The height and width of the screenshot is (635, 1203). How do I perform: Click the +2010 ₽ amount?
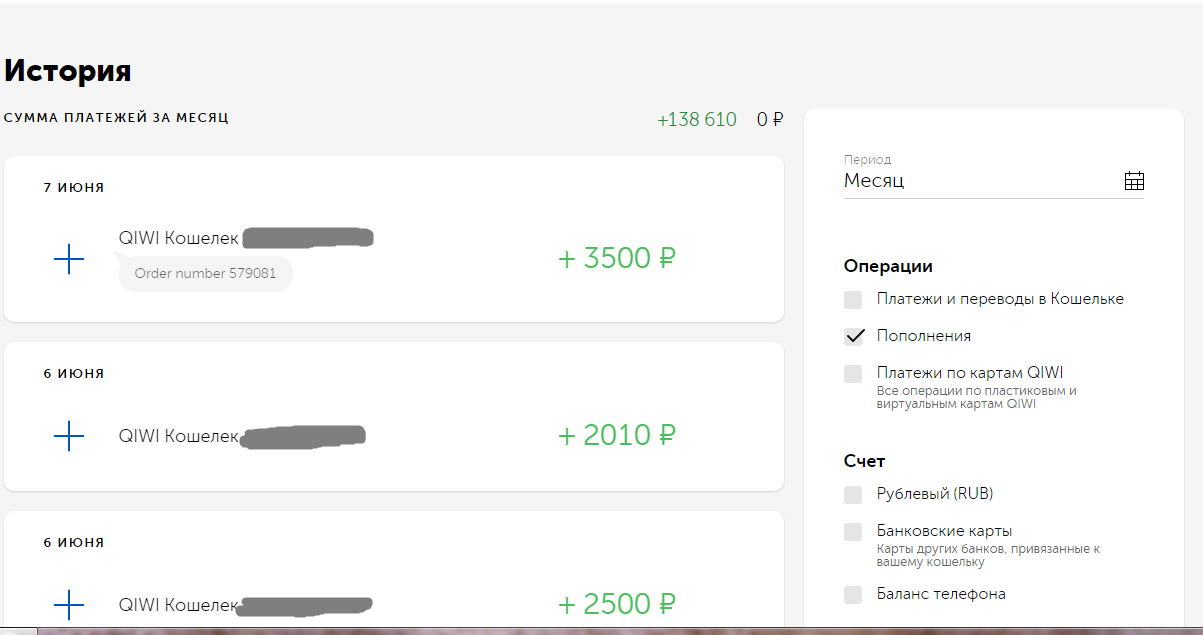(x=617, y=435)
